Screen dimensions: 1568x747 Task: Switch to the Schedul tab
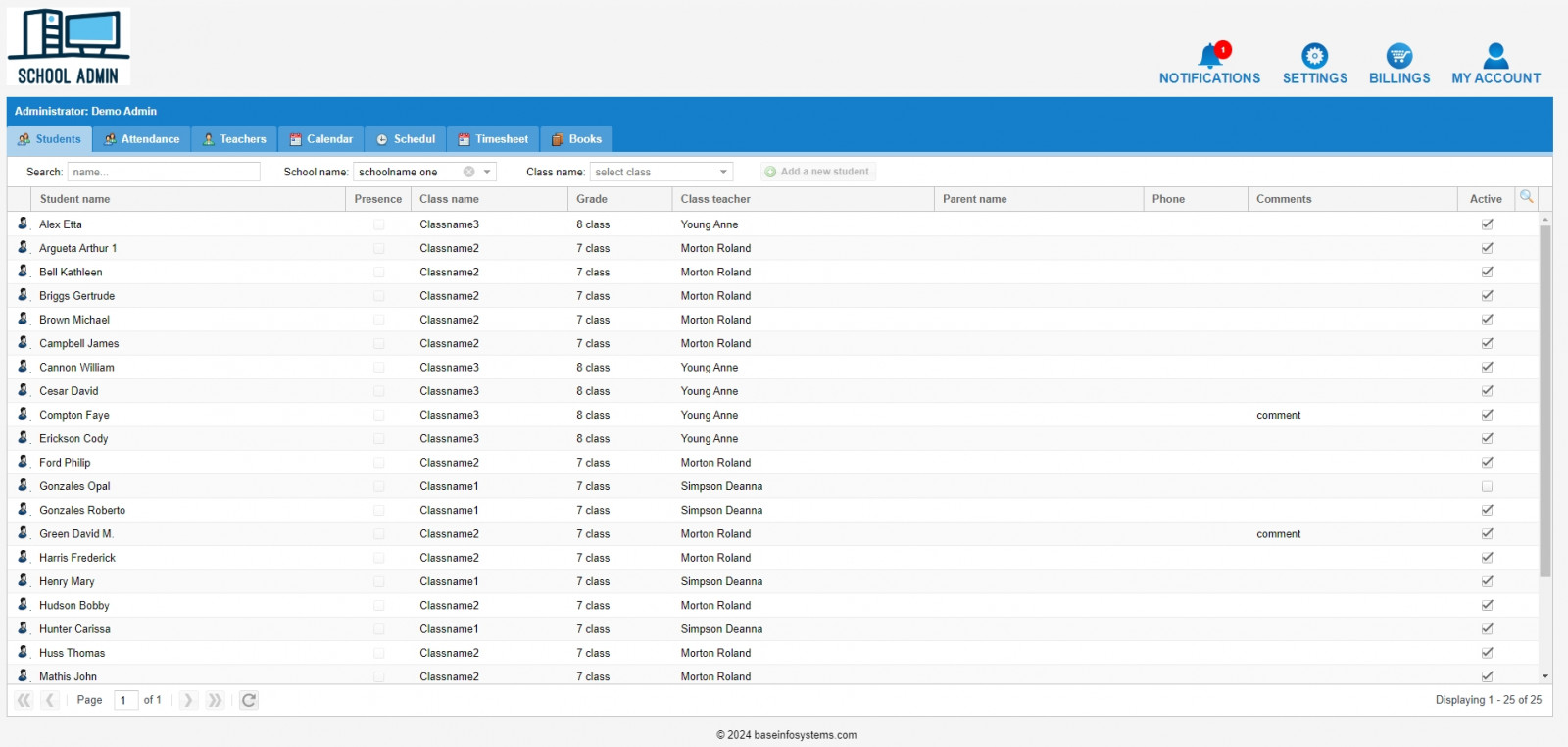click(x=406, y=139)
